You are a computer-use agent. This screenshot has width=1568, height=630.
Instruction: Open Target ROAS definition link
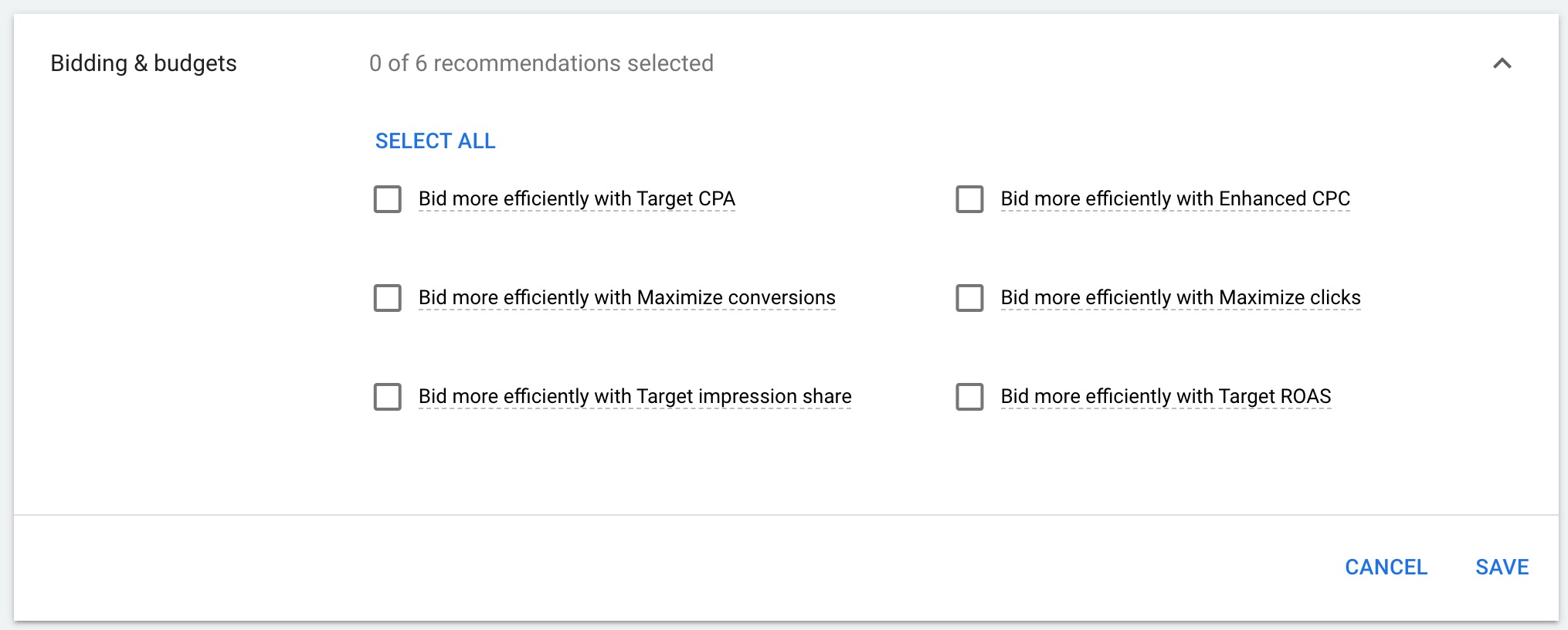point(1166,397)
